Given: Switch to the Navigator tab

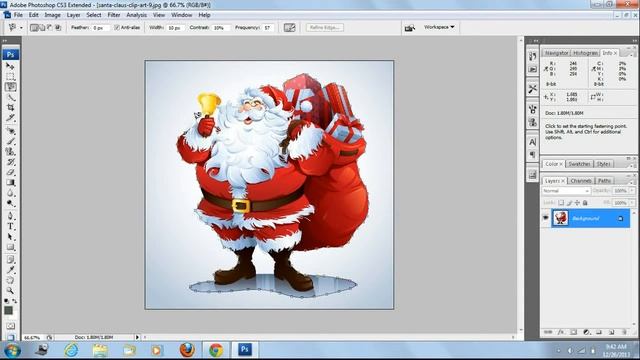Looking at the screenshot, I should (556, 53).
